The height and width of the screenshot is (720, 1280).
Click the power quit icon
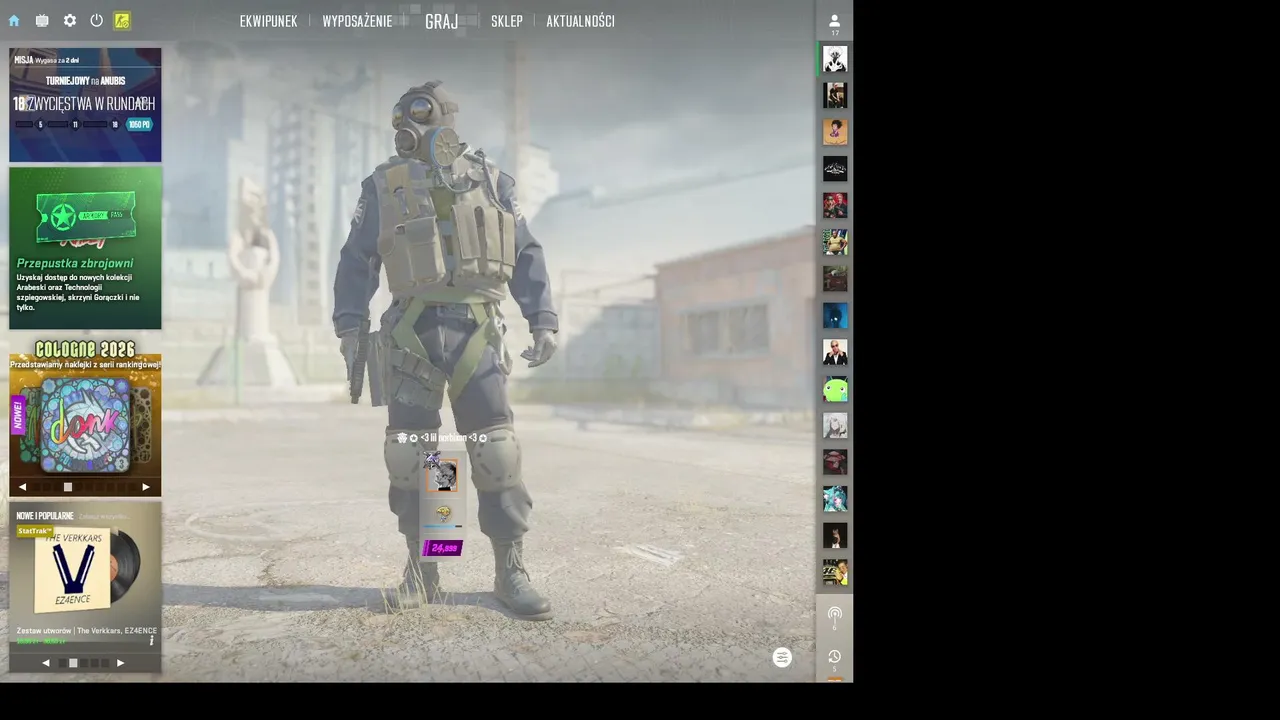[96, 20]
